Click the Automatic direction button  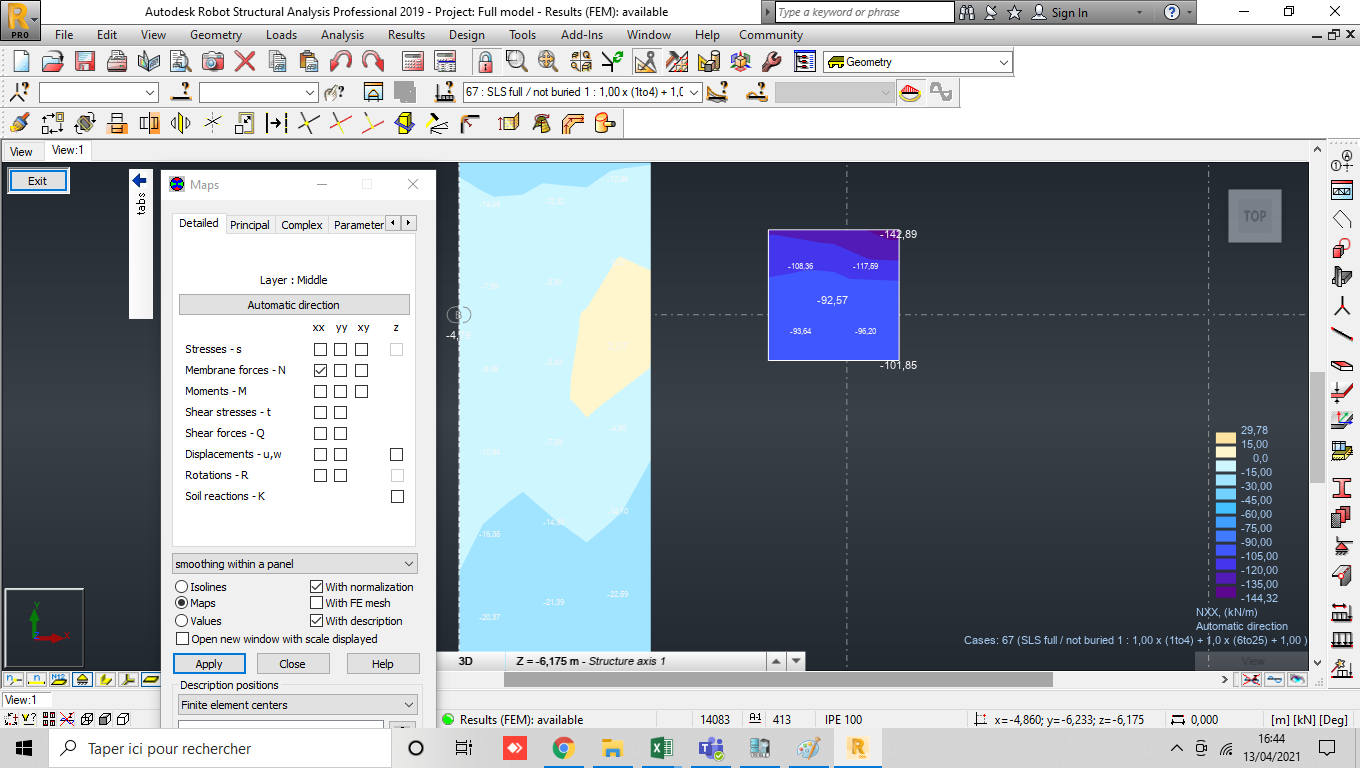pyautogui.click(x=294, y=303)
